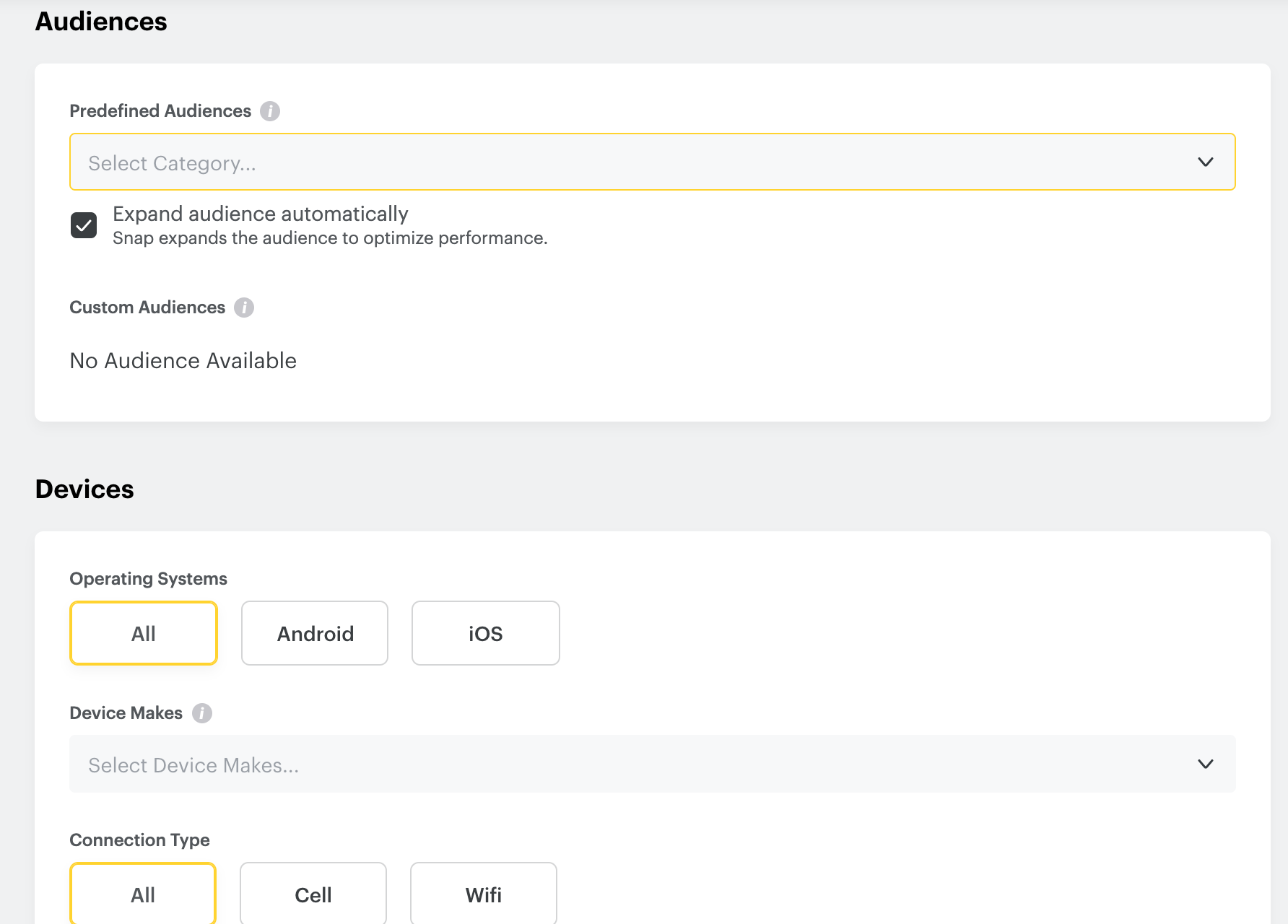Open the Select Device Makes dropdown
This screenshot has height=924, width=1288.
coord(653,764)
